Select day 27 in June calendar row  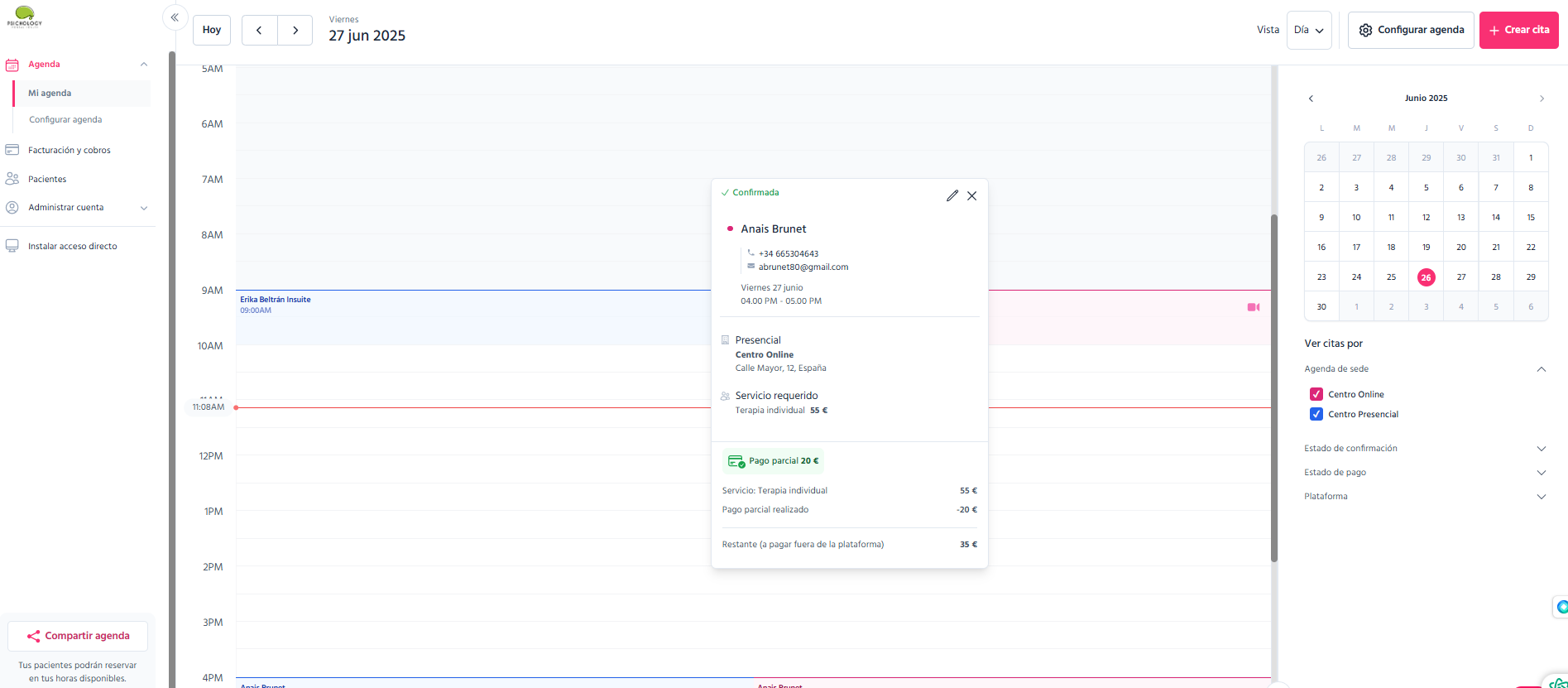click(1461, 277)
